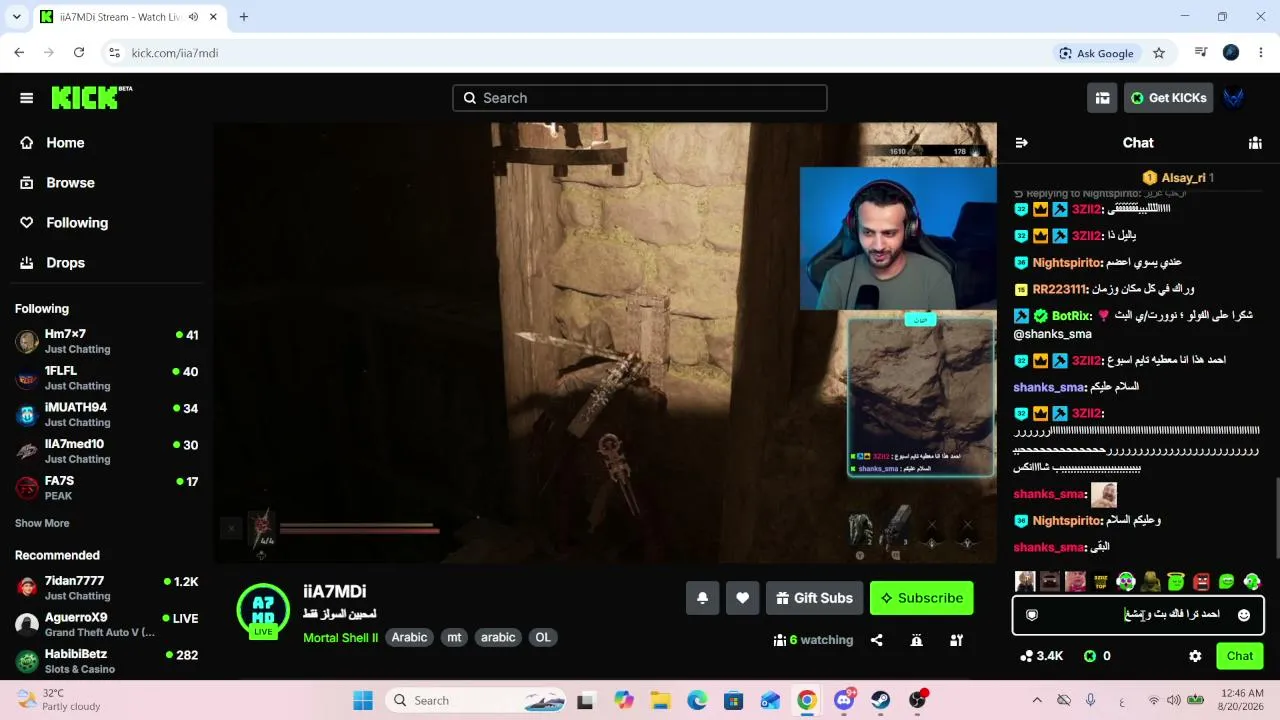Open the Browse page
This screenshot has width=1280, height=720.
[x=70, y=183]
